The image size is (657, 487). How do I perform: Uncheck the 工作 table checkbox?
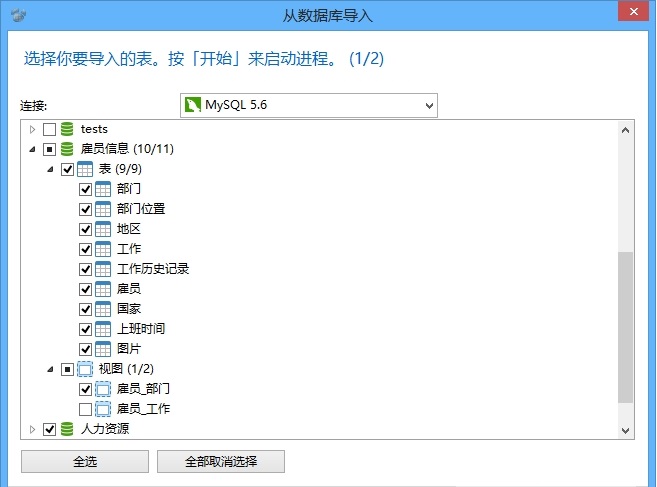85,249
